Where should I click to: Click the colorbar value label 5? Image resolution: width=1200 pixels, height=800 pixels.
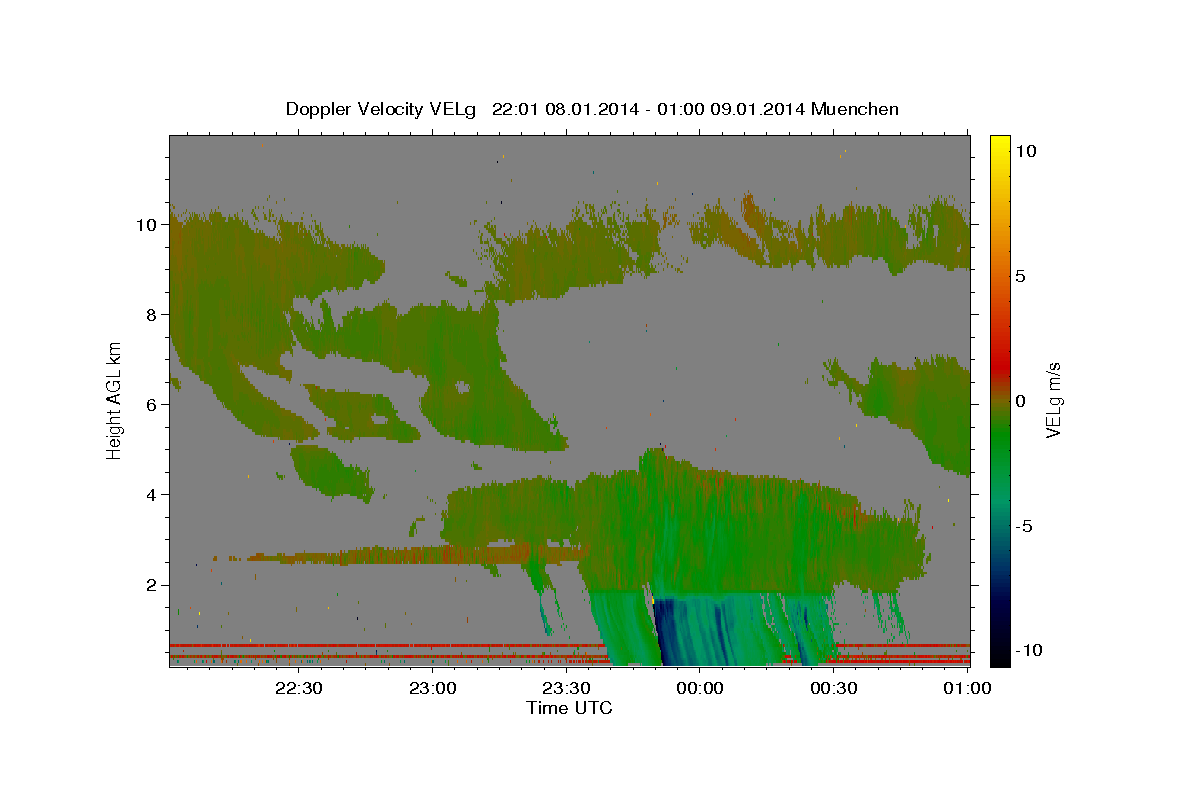tap(1022, 276)
